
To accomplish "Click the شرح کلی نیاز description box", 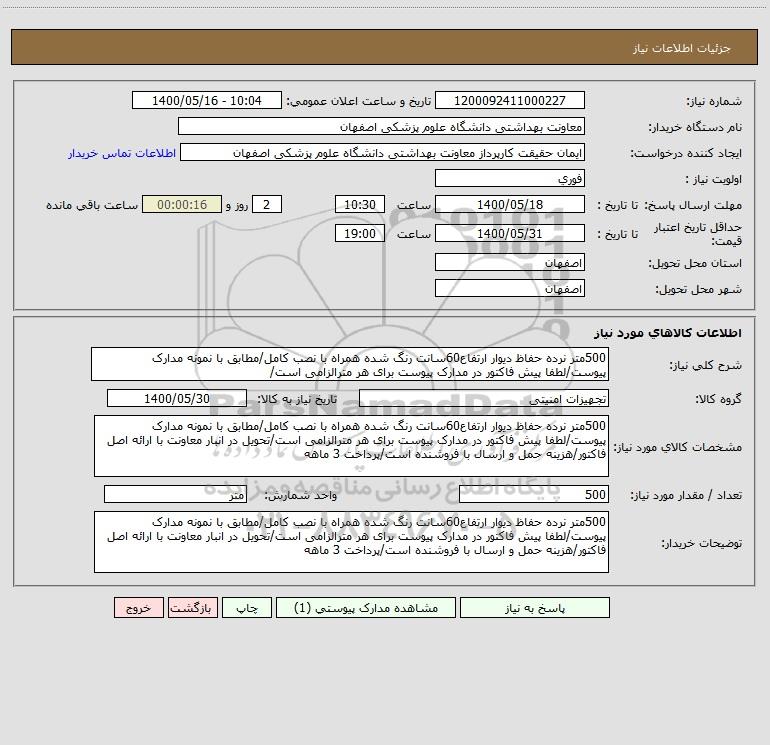I will tap(350, 364).
